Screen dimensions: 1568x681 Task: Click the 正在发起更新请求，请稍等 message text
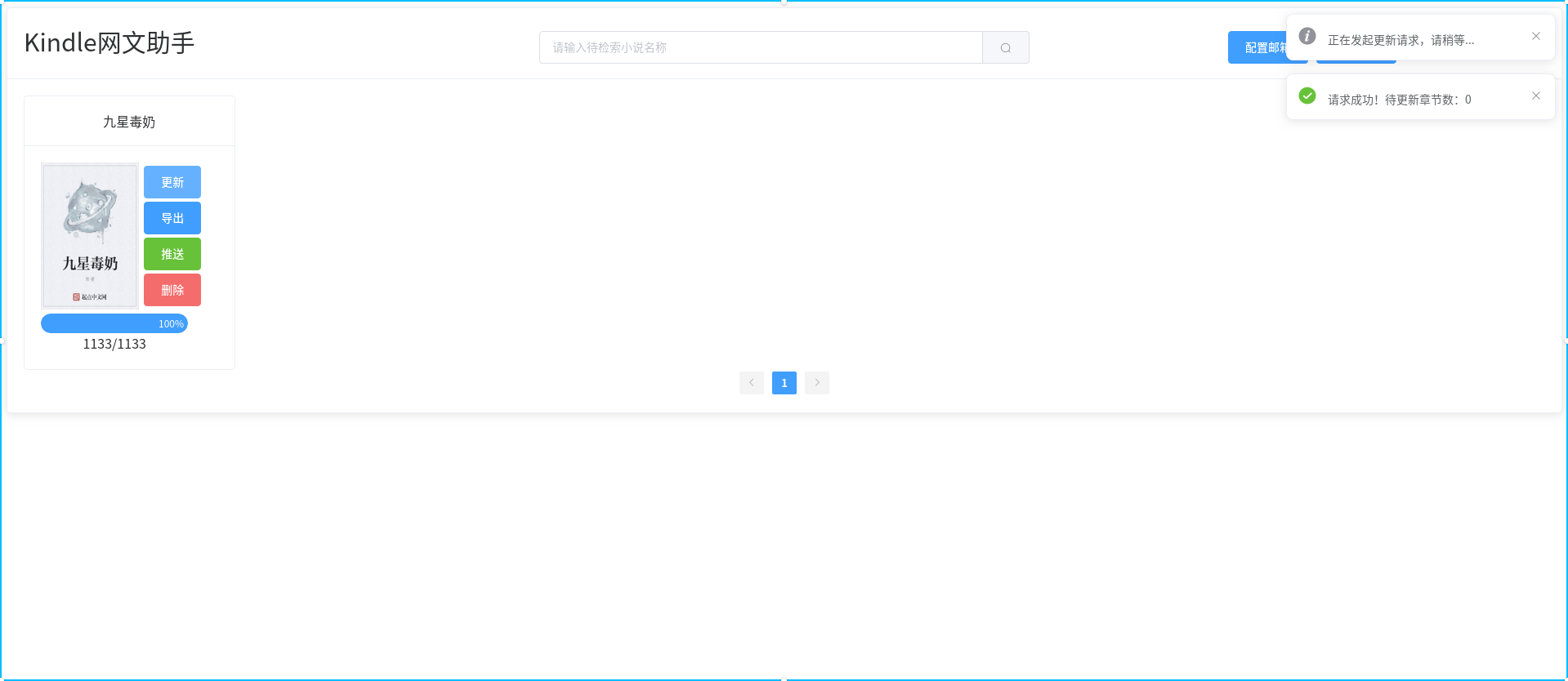coord(1401,40)
